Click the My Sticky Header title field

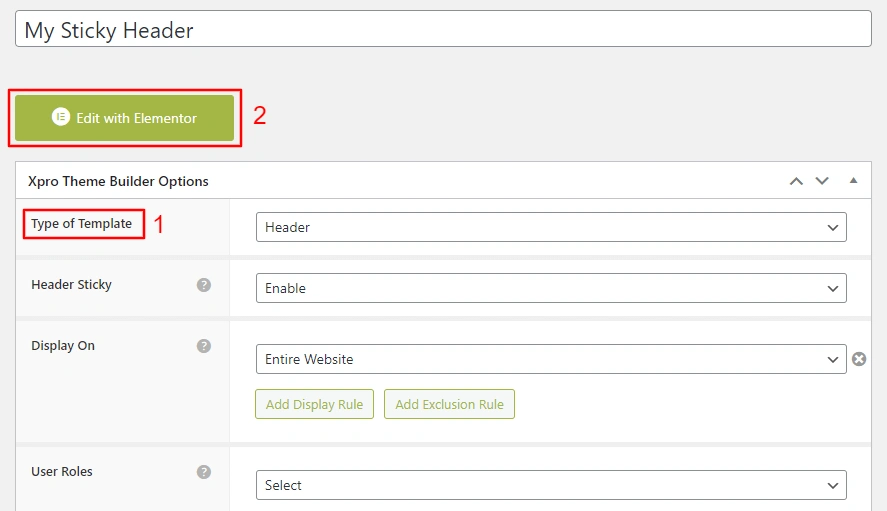(x=443, y=30)
